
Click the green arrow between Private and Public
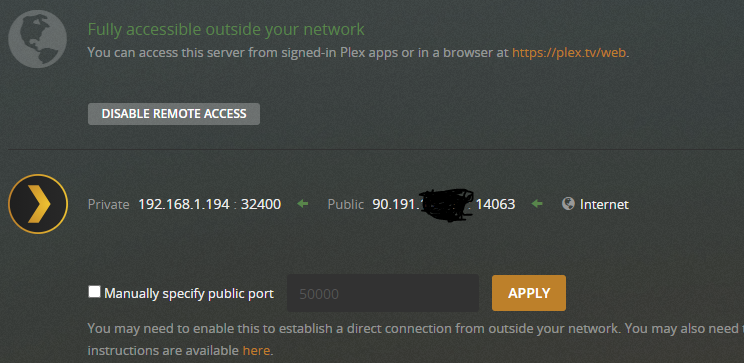[302, 204]
